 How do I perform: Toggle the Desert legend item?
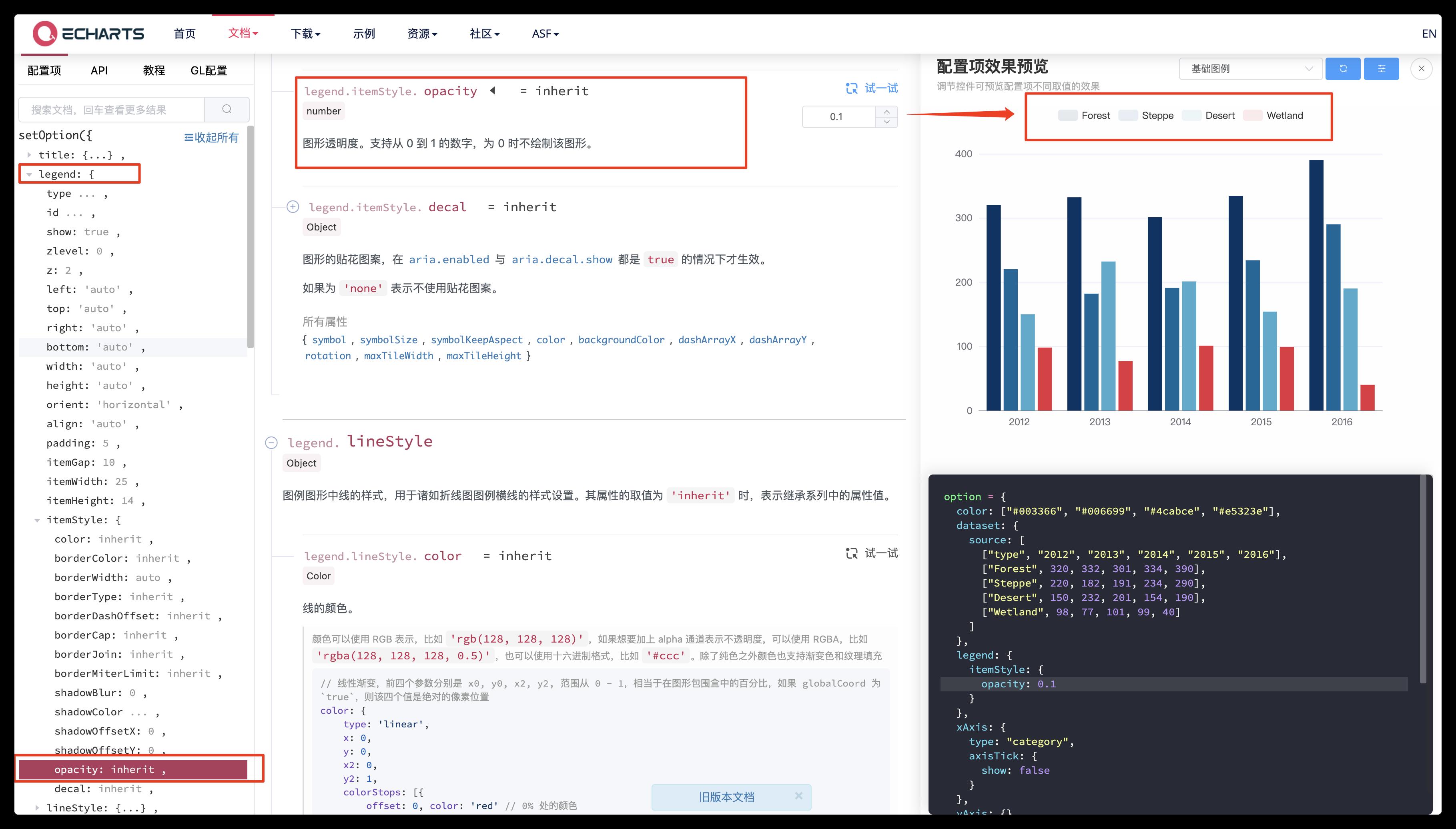(1208, 116)
